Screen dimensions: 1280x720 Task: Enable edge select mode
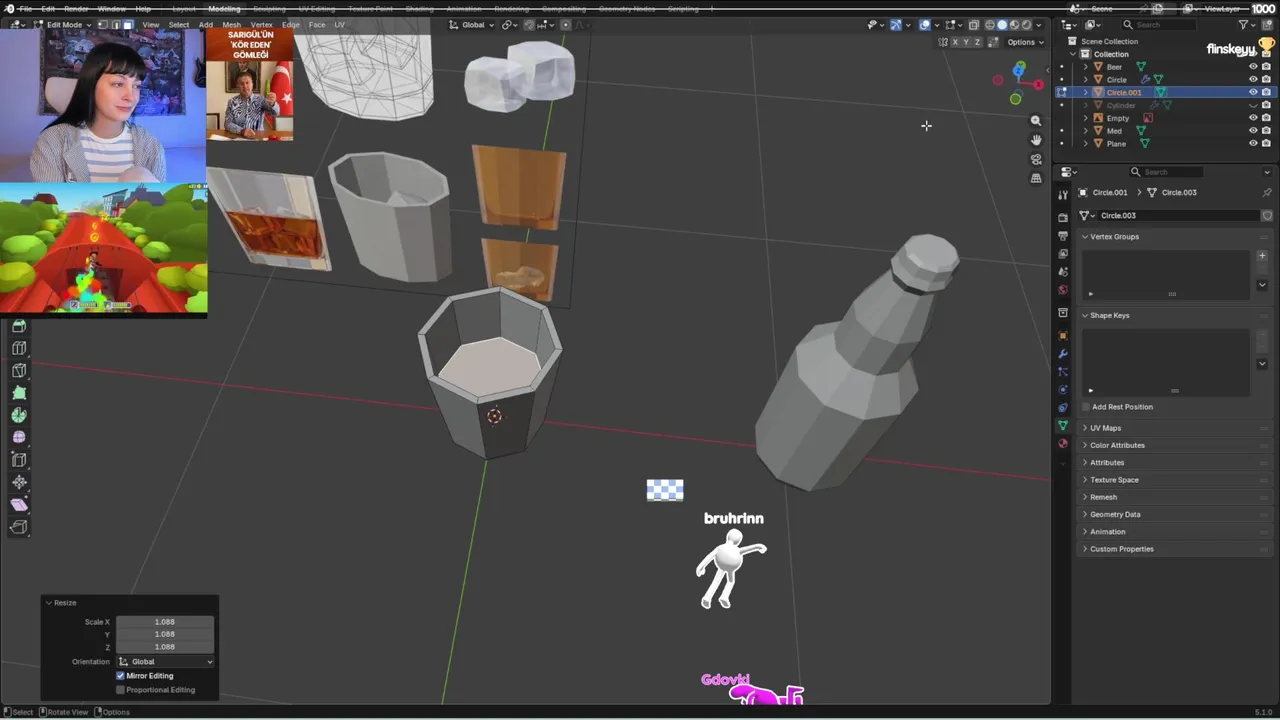click(x=115, y=24)
